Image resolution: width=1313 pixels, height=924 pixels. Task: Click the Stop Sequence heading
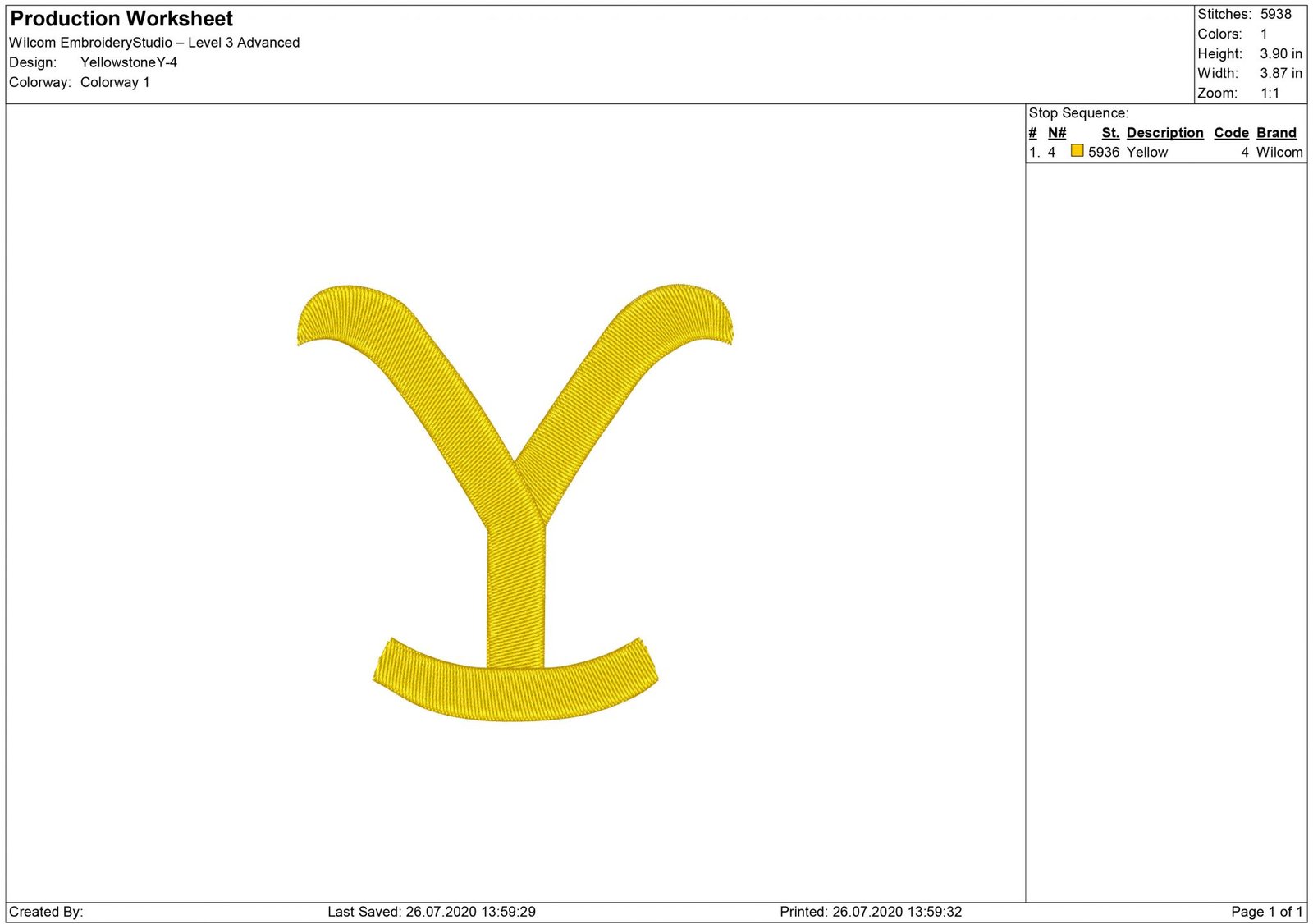pos(1078,113)
